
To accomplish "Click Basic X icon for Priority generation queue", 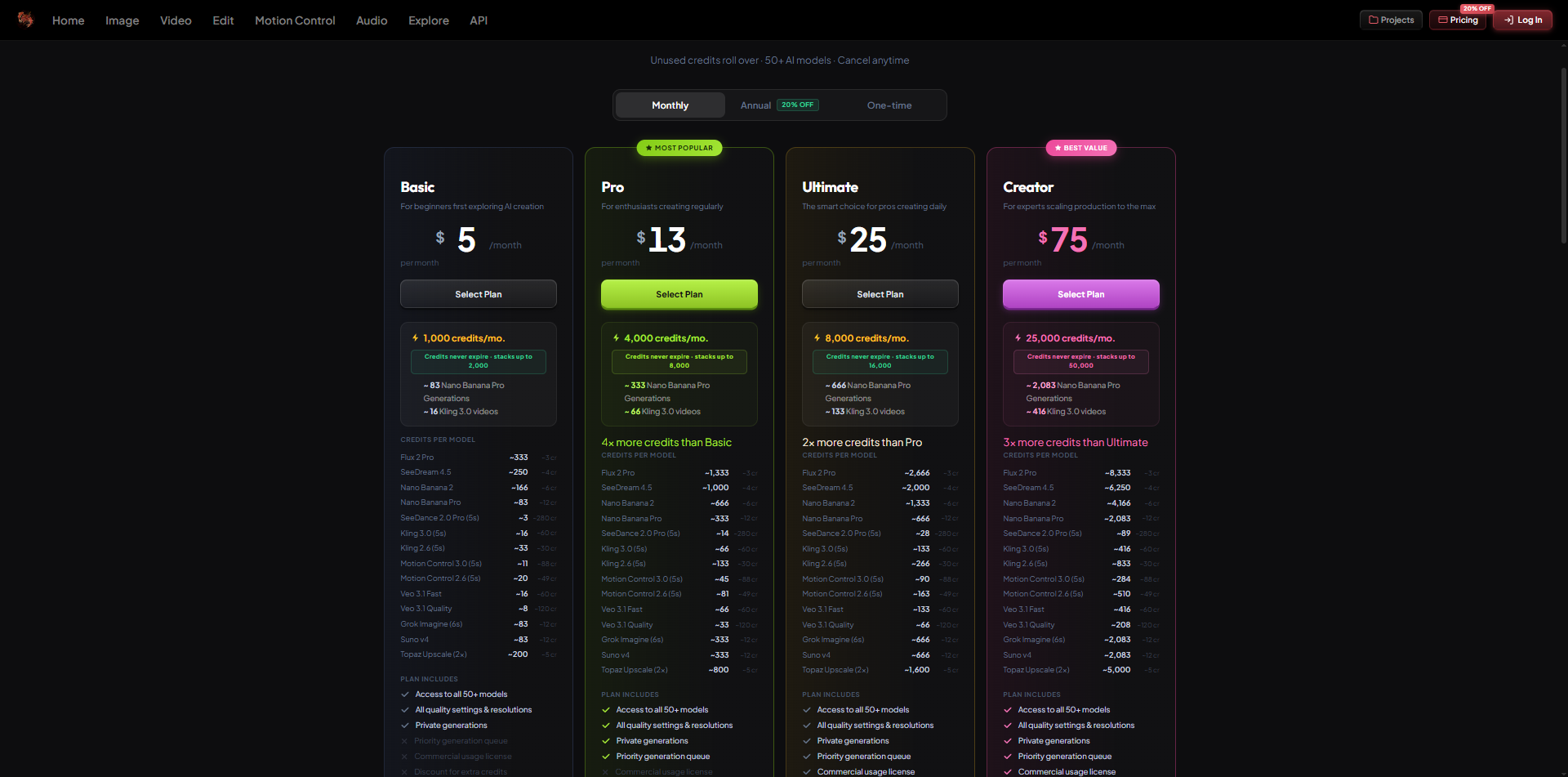I will (404, 741).
